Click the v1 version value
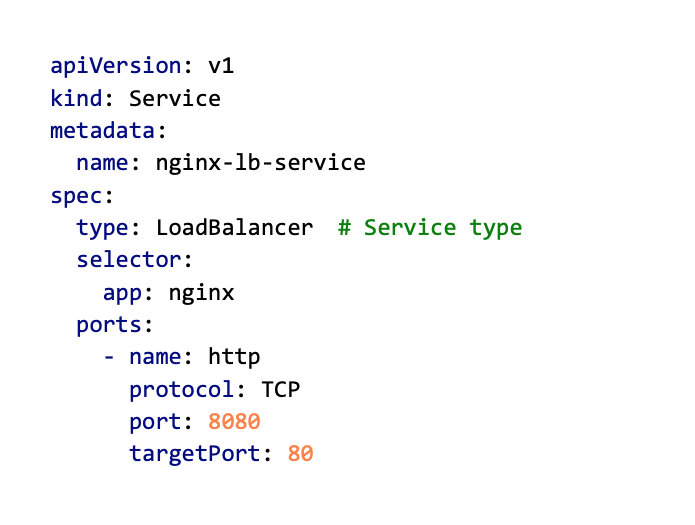 coord(220,67)
